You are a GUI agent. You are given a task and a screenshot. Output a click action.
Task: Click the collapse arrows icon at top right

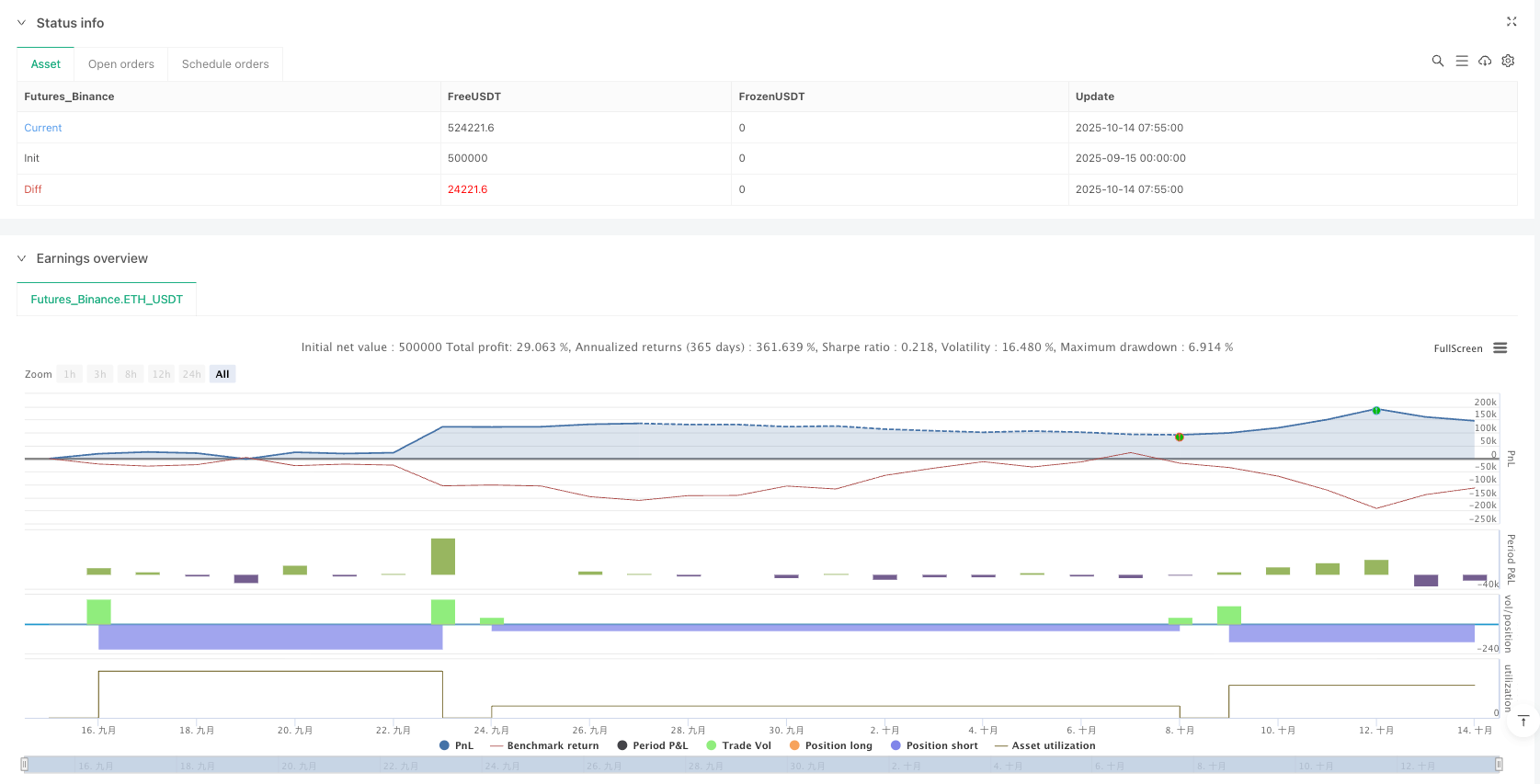pos(1511,21)
